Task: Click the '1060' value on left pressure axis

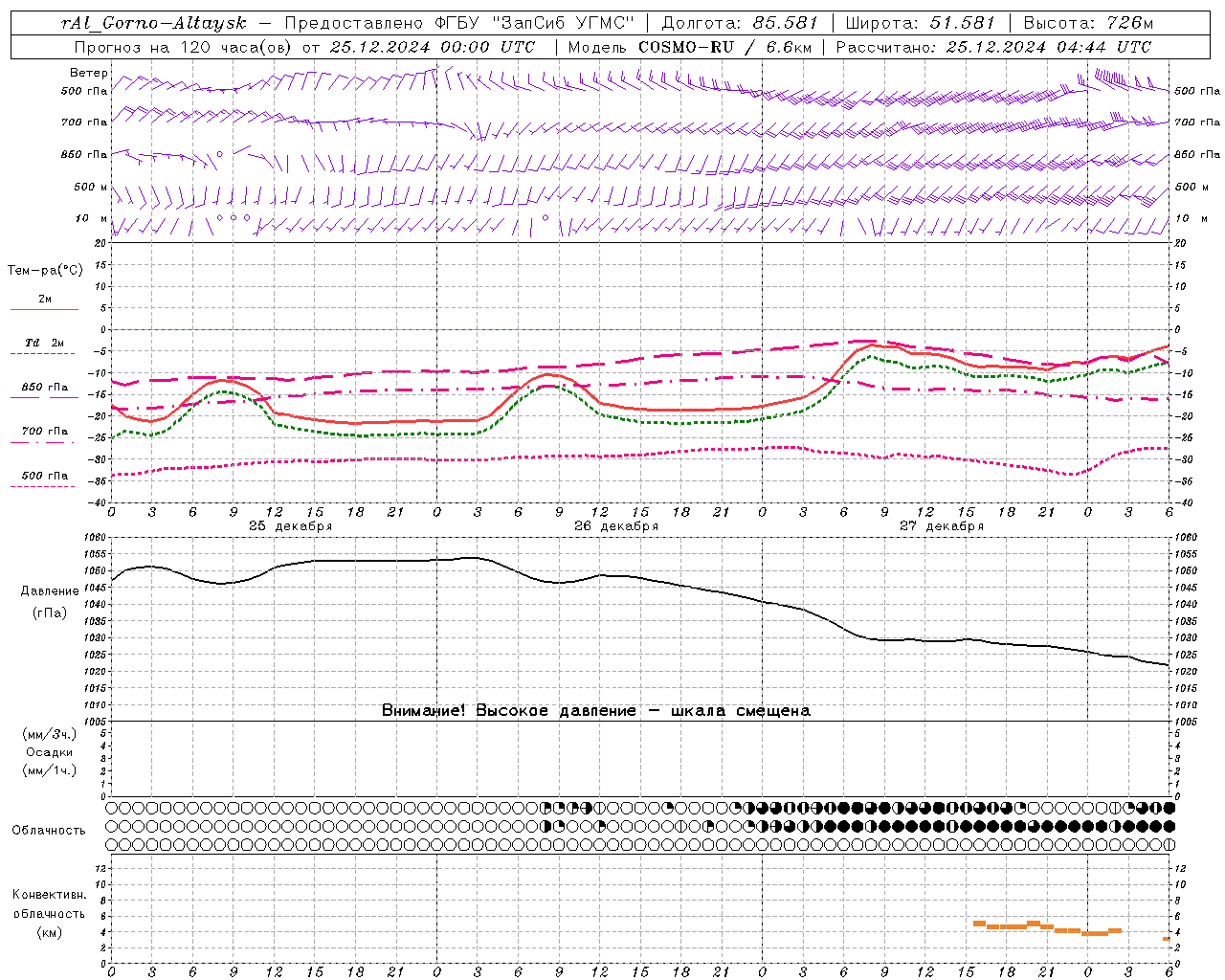Action: 95,538
